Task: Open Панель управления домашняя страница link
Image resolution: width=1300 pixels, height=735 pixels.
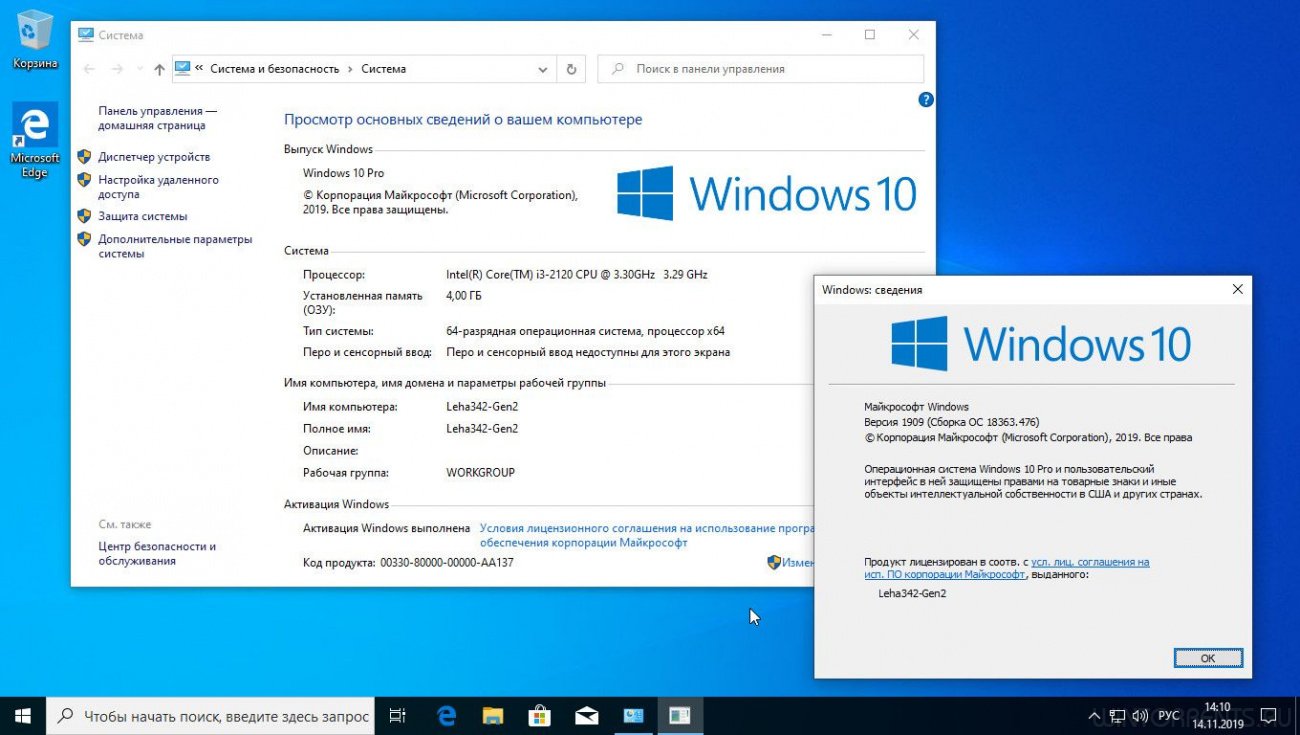Action: coord(157,118)
